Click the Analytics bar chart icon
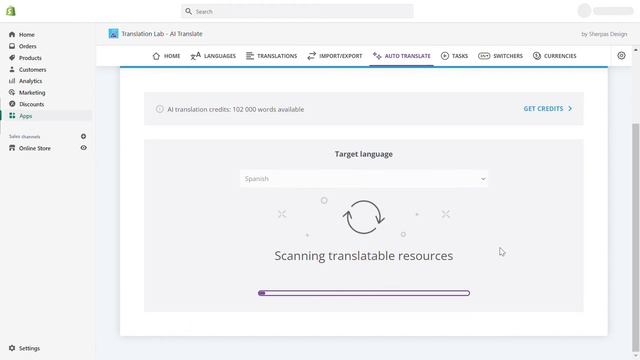Viewport: 640px width, 360px height. coord(12,81)
